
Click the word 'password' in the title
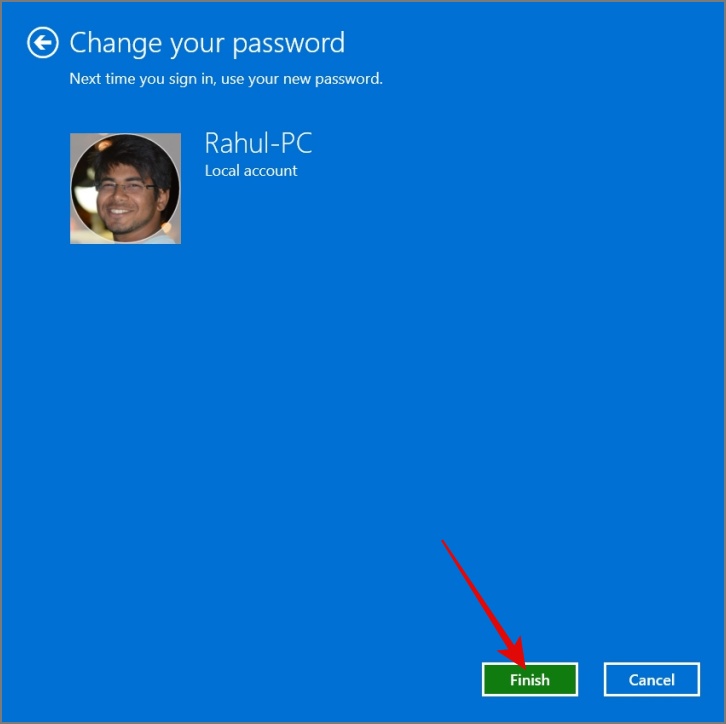[x=288, y=44]
